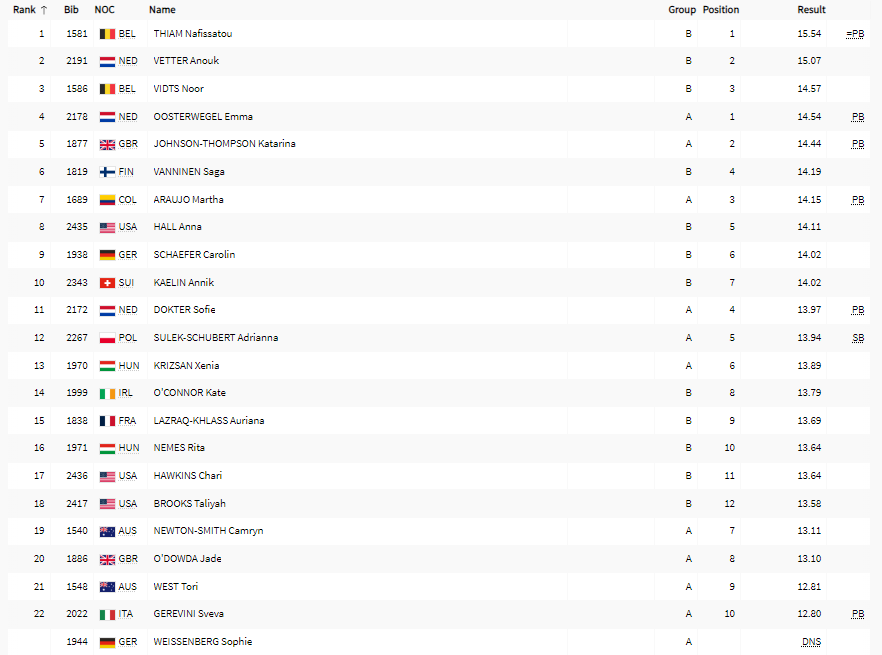Click Netherlands flag beside VETTER Anouk

[107, 61]
